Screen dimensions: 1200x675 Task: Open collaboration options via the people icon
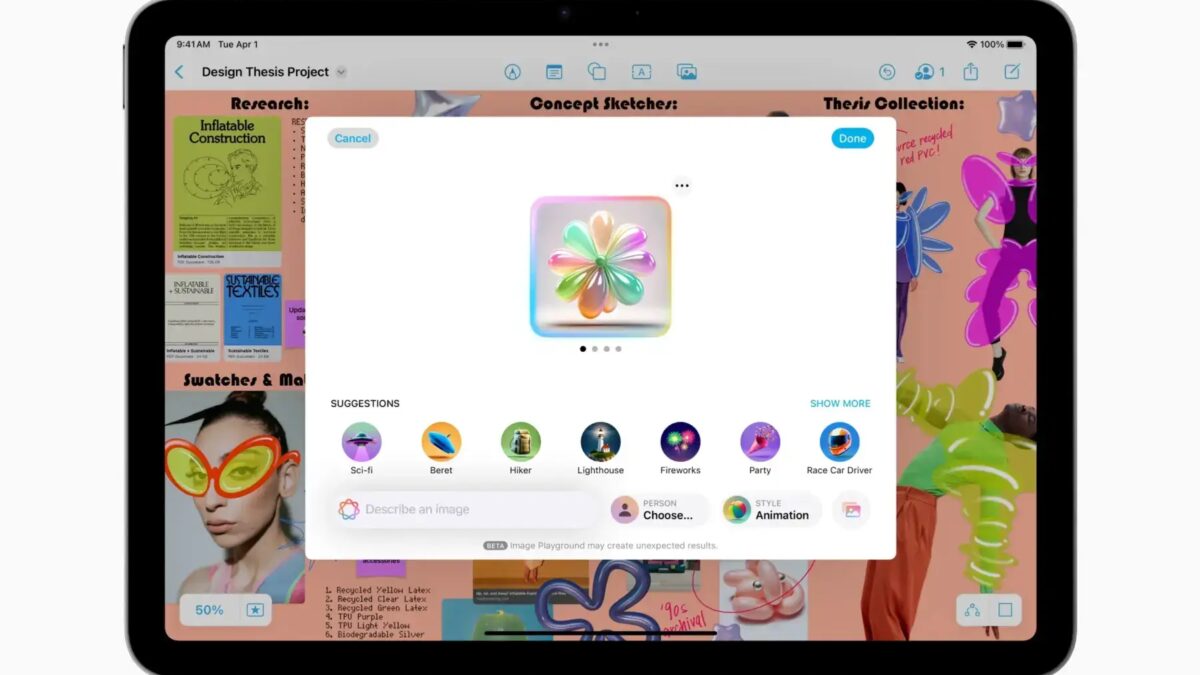coord(922,72)
